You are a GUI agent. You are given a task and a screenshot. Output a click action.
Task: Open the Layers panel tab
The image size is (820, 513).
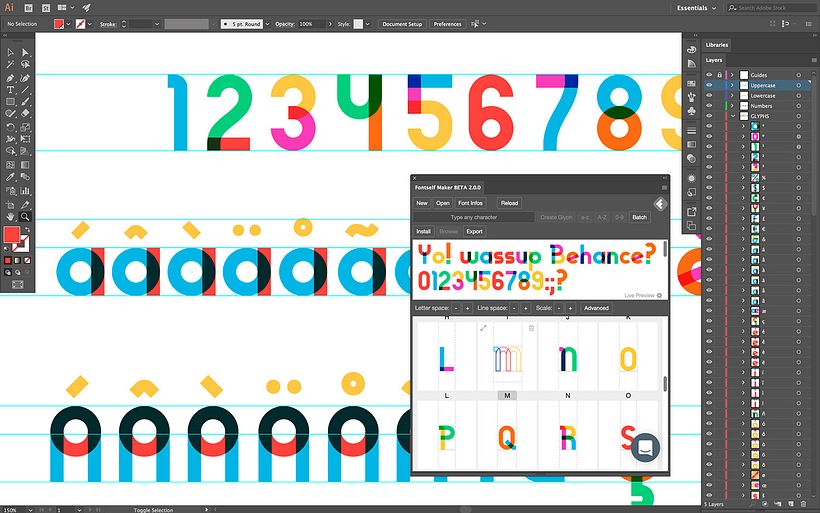[714, 60]
